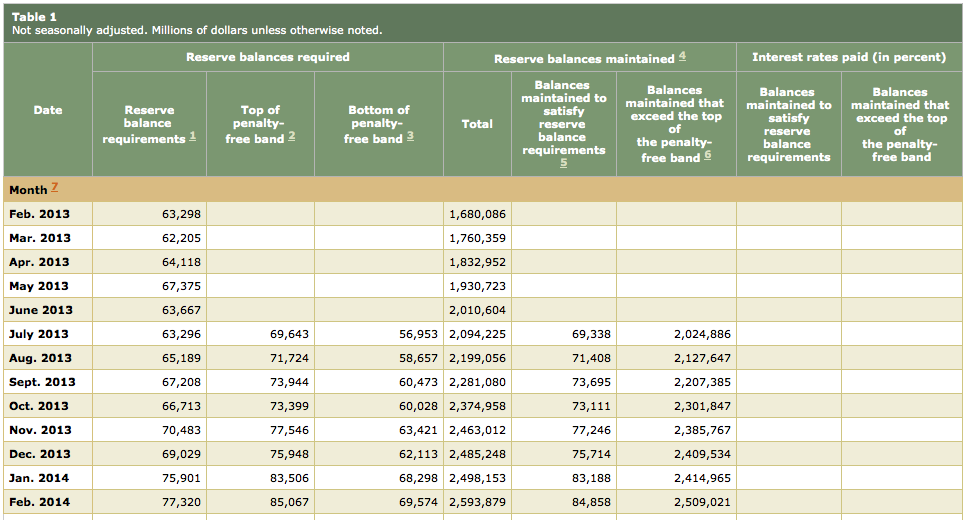Click the total 2,485,248
Viewport: 971px width, 520px height.
477,454
